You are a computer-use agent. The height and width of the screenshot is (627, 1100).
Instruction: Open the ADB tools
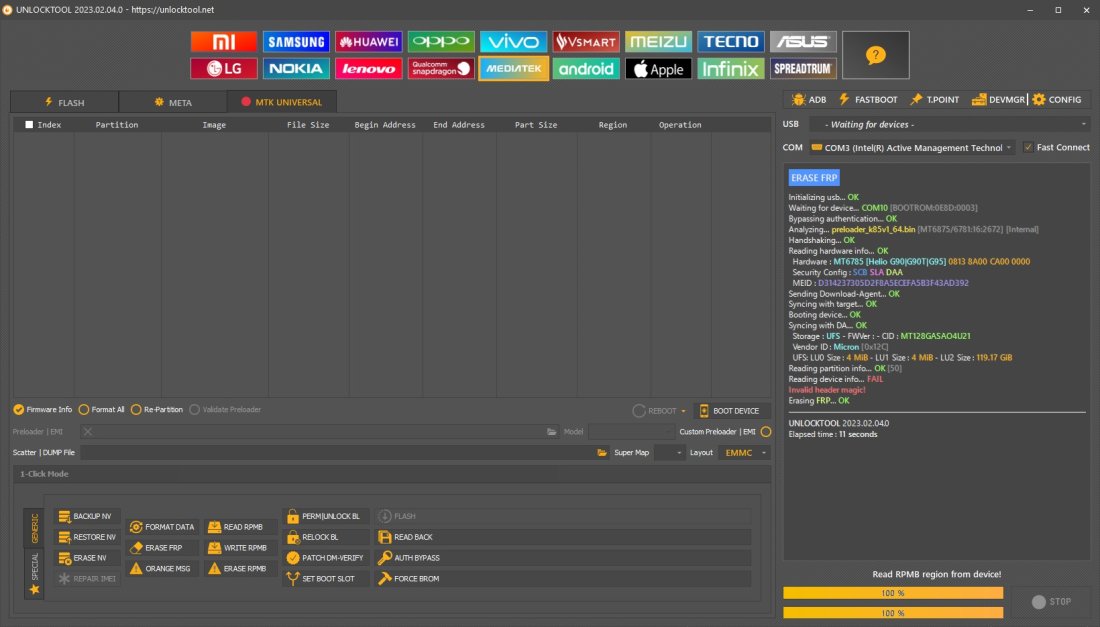click(x=809, y=100)
